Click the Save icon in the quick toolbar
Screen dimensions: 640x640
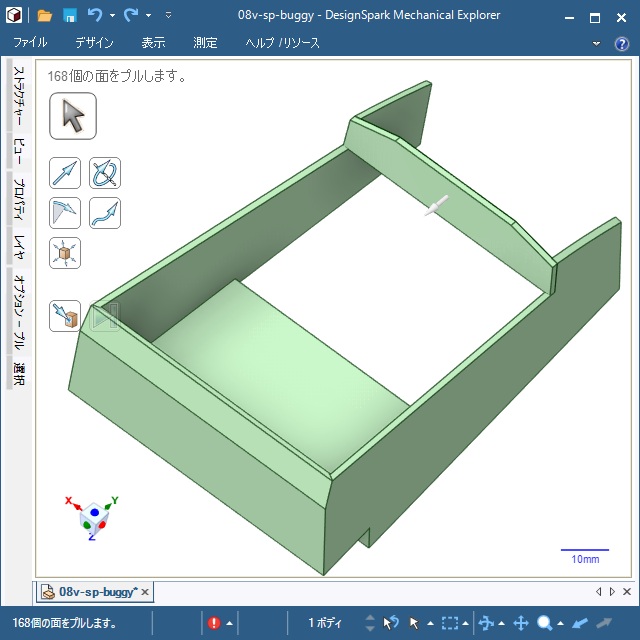(70, 16)
